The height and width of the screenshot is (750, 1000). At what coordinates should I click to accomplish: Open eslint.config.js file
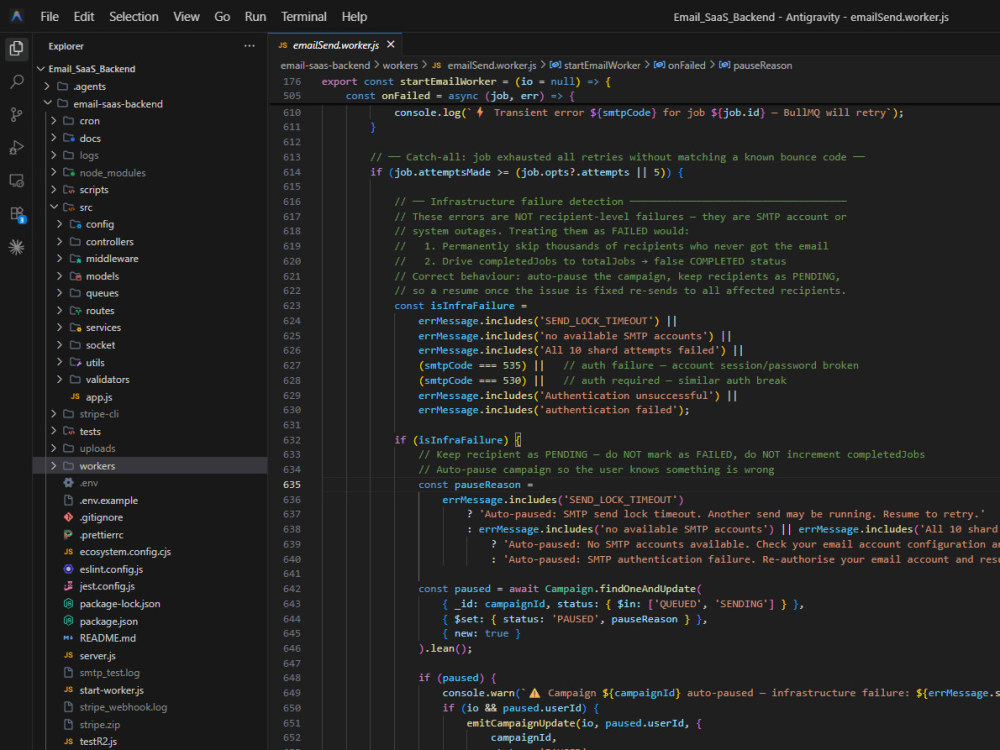111,569
